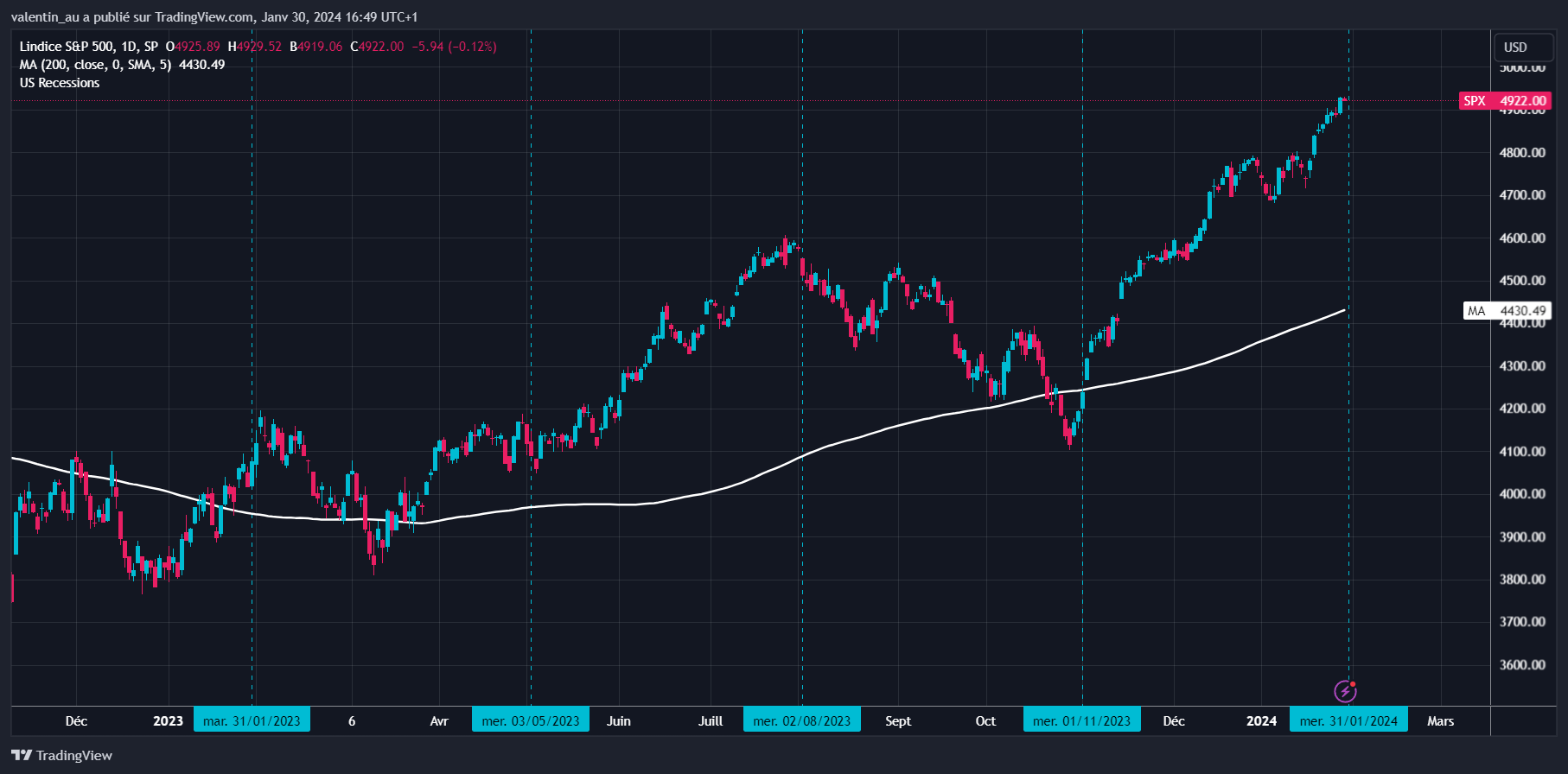Click the 3600.00 price axis value
Screen dimensions: 1568x774
(x=1522, y=664)
